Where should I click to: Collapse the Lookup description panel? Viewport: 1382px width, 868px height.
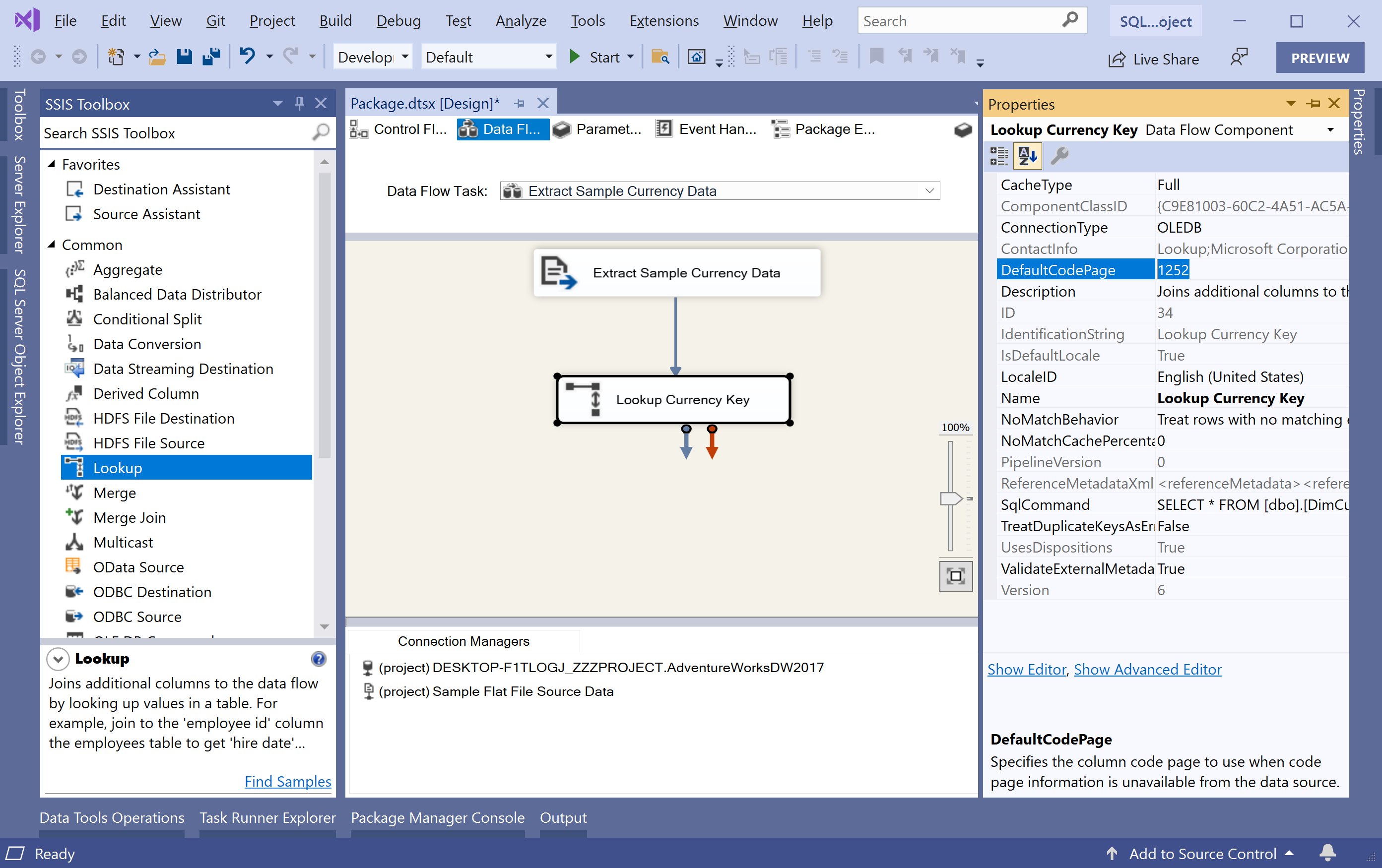[x=58, y=659]
